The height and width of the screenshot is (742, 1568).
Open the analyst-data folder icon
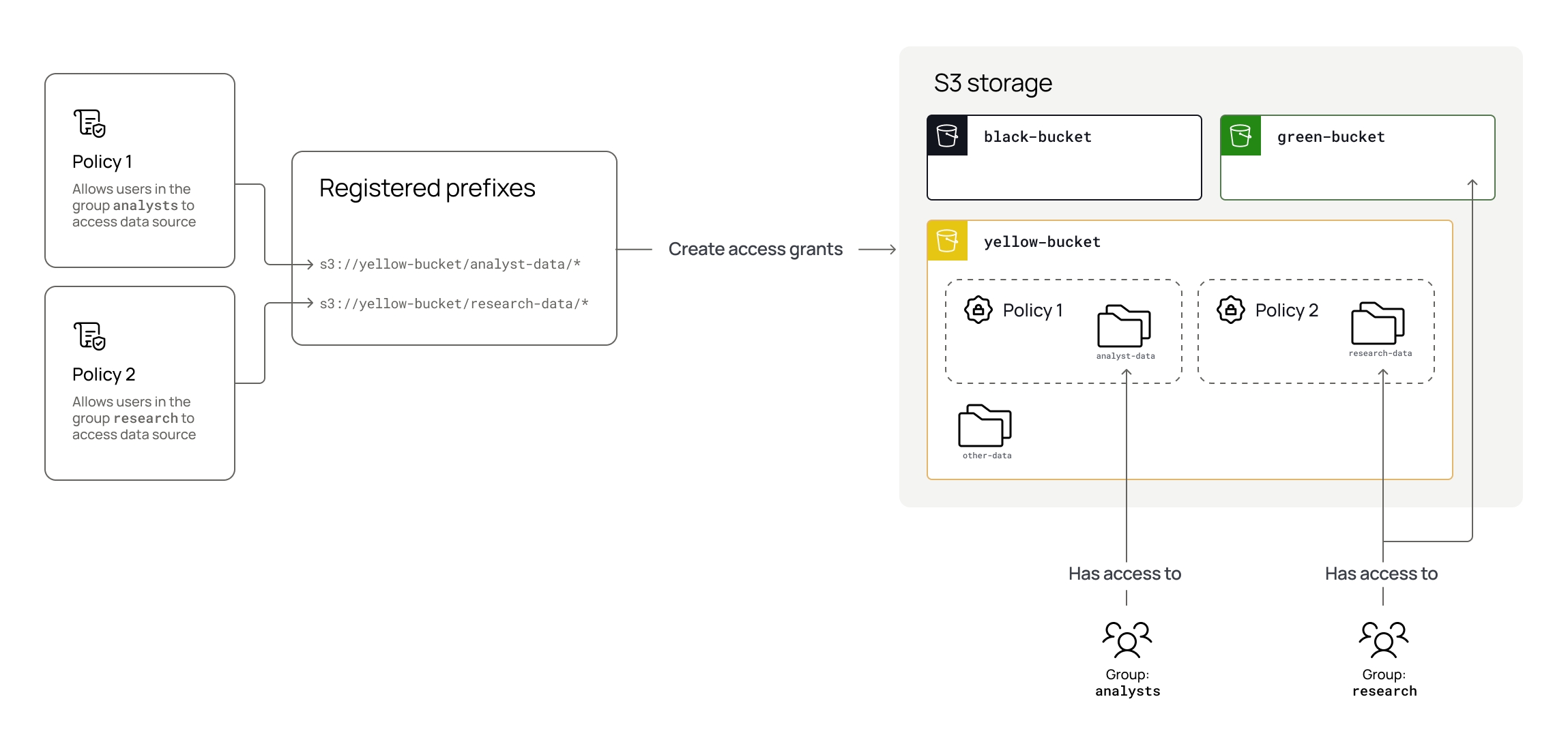pyautogui.click(x=1124, y=326)
